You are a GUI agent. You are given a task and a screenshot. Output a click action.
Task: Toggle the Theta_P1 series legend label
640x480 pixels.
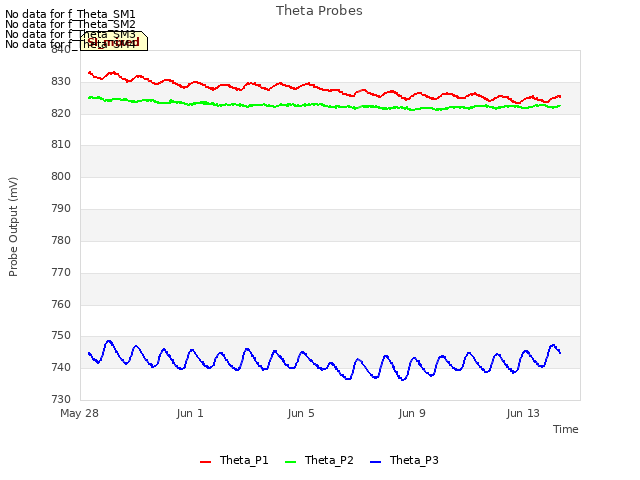(x=244, y=460)
